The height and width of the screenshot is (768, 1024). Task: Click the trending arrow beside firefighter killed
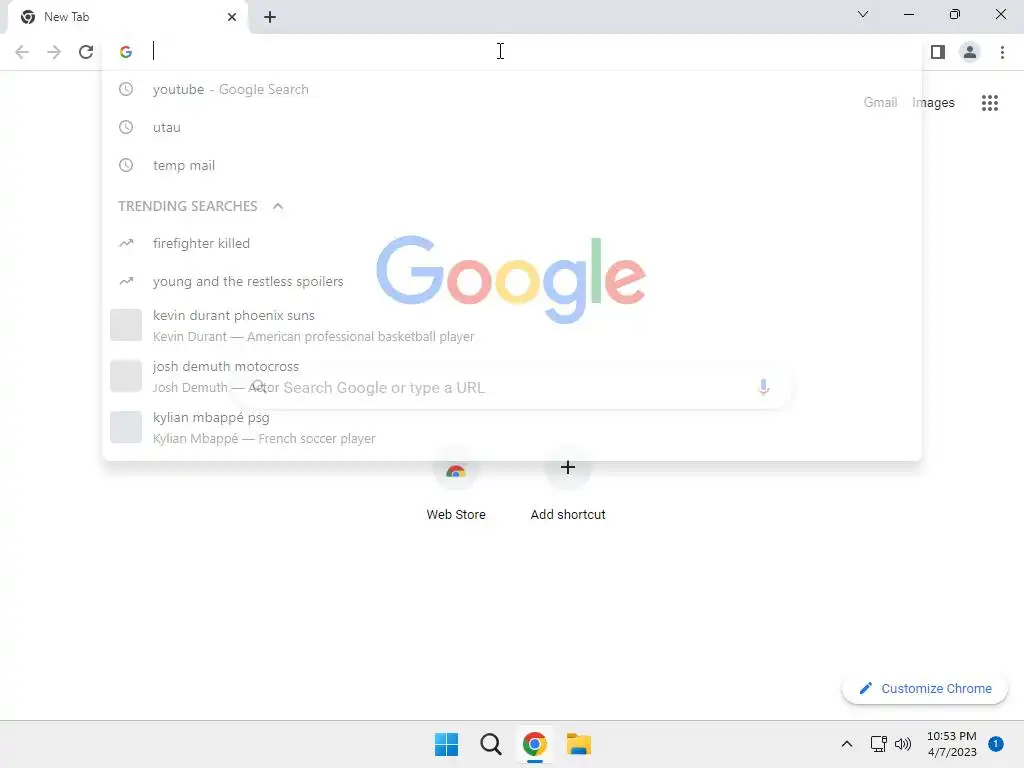[x=126, y=244]
